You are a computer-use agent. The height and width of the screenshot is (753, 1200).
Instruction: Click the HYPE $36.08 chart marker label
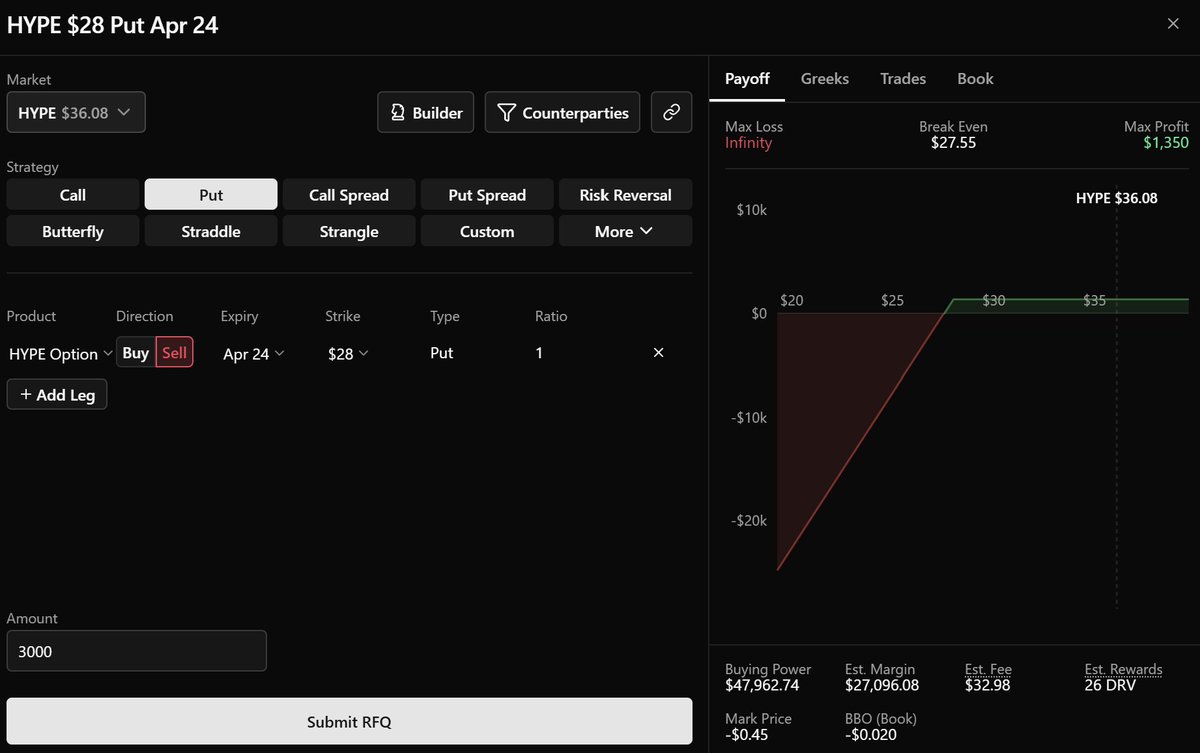[x=1117, y=198]
